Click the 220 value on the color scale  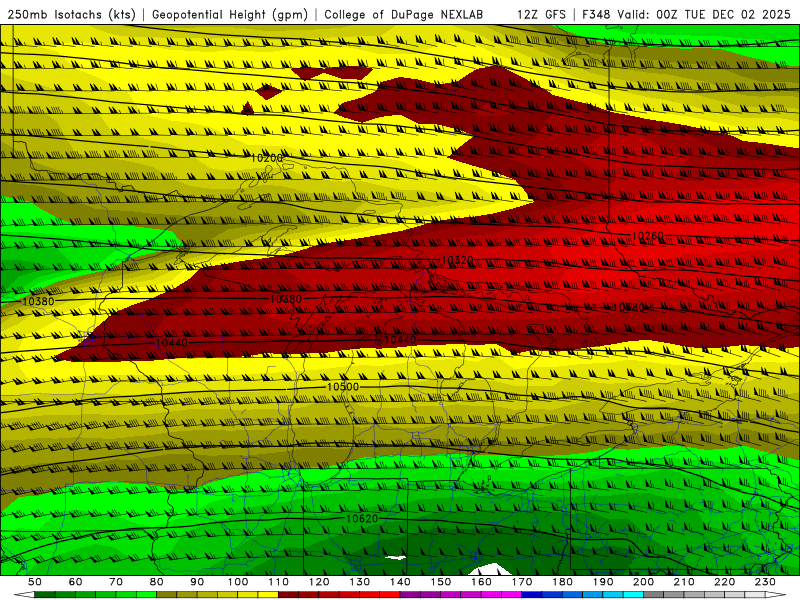coord(724,582)
